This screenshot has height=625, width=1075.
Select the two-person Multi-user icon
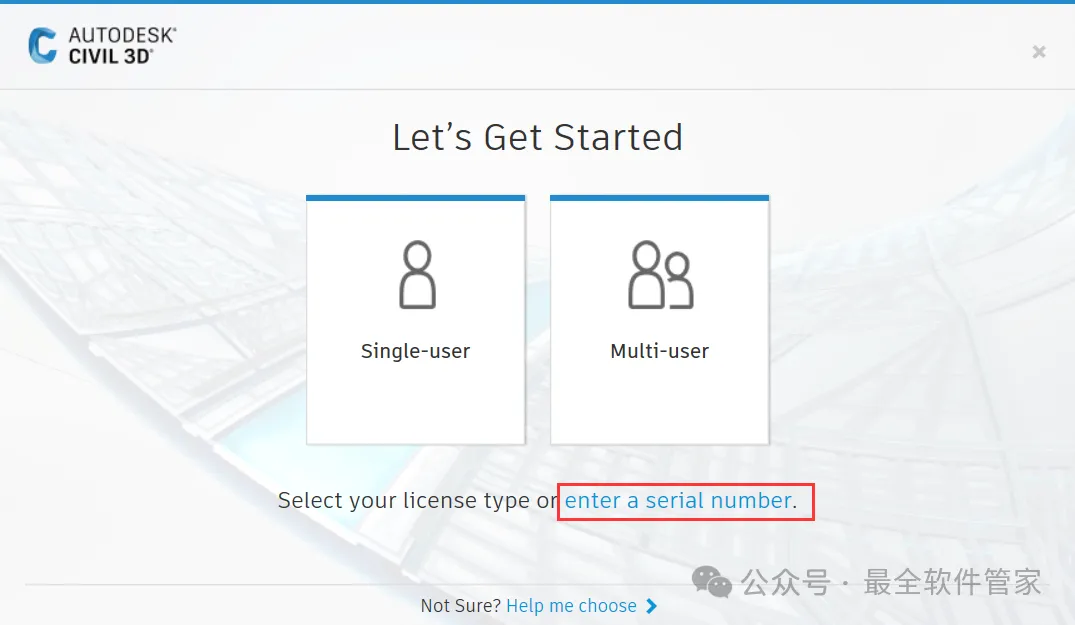click(x=661, y=275)
